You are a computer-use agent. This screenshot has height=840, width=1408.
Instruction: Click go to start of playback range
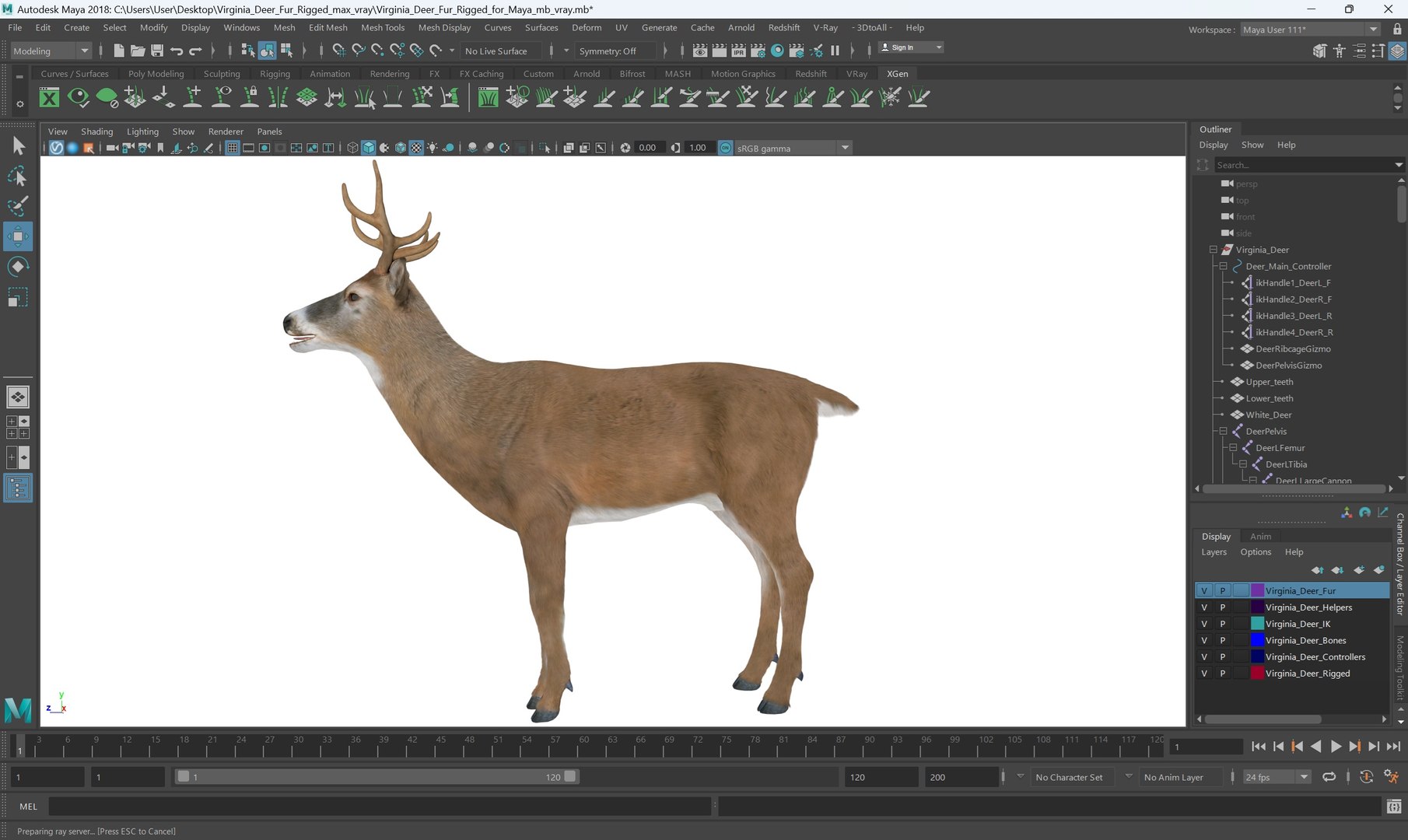[x=1259, y=747]
